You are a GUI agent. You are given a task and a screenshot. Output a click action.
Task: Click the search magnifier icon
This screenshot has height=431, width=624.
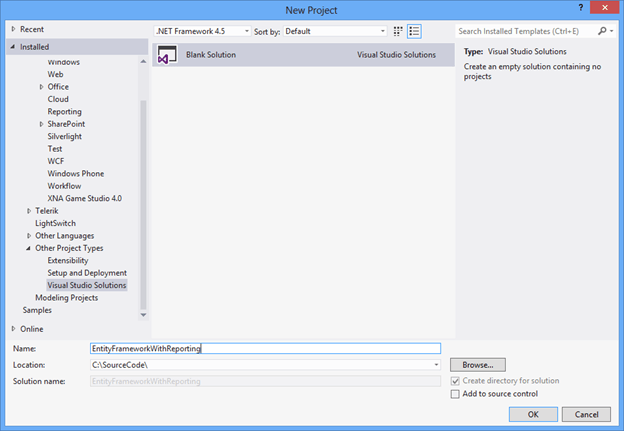[602, 31]
